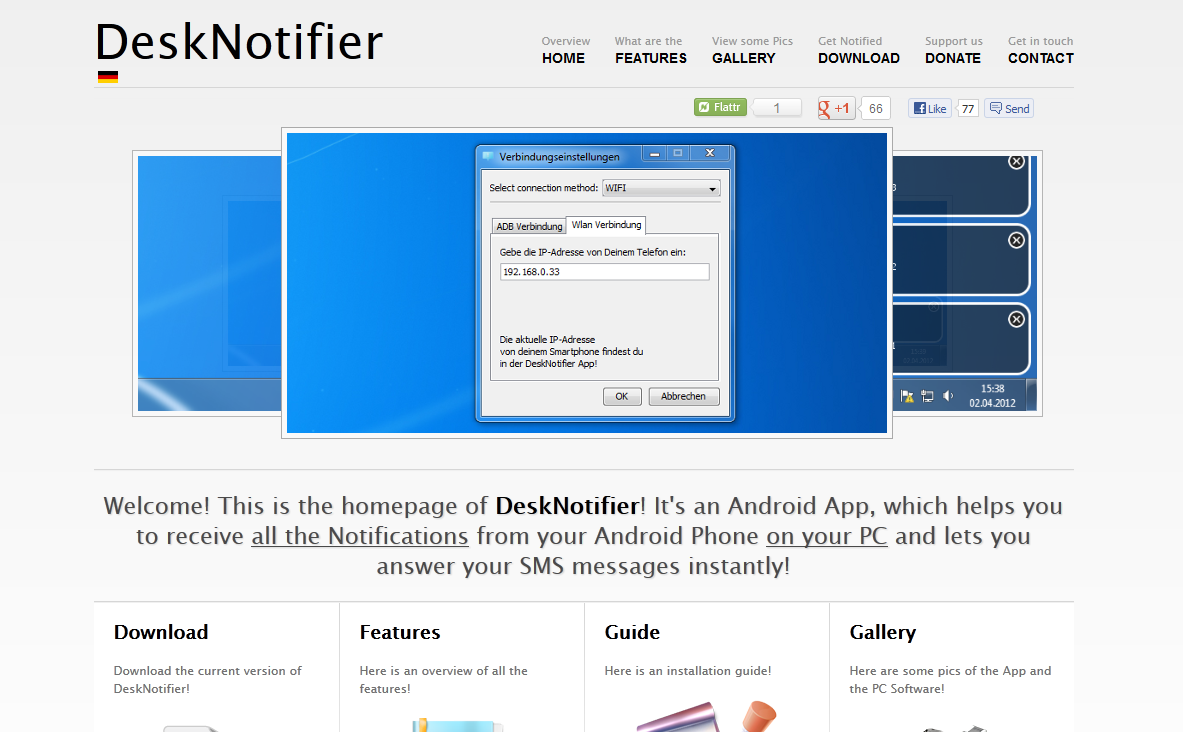The height and width of the screenshot is (732, 1183).
Task: Show the left slideshow image
Action: 209,283
